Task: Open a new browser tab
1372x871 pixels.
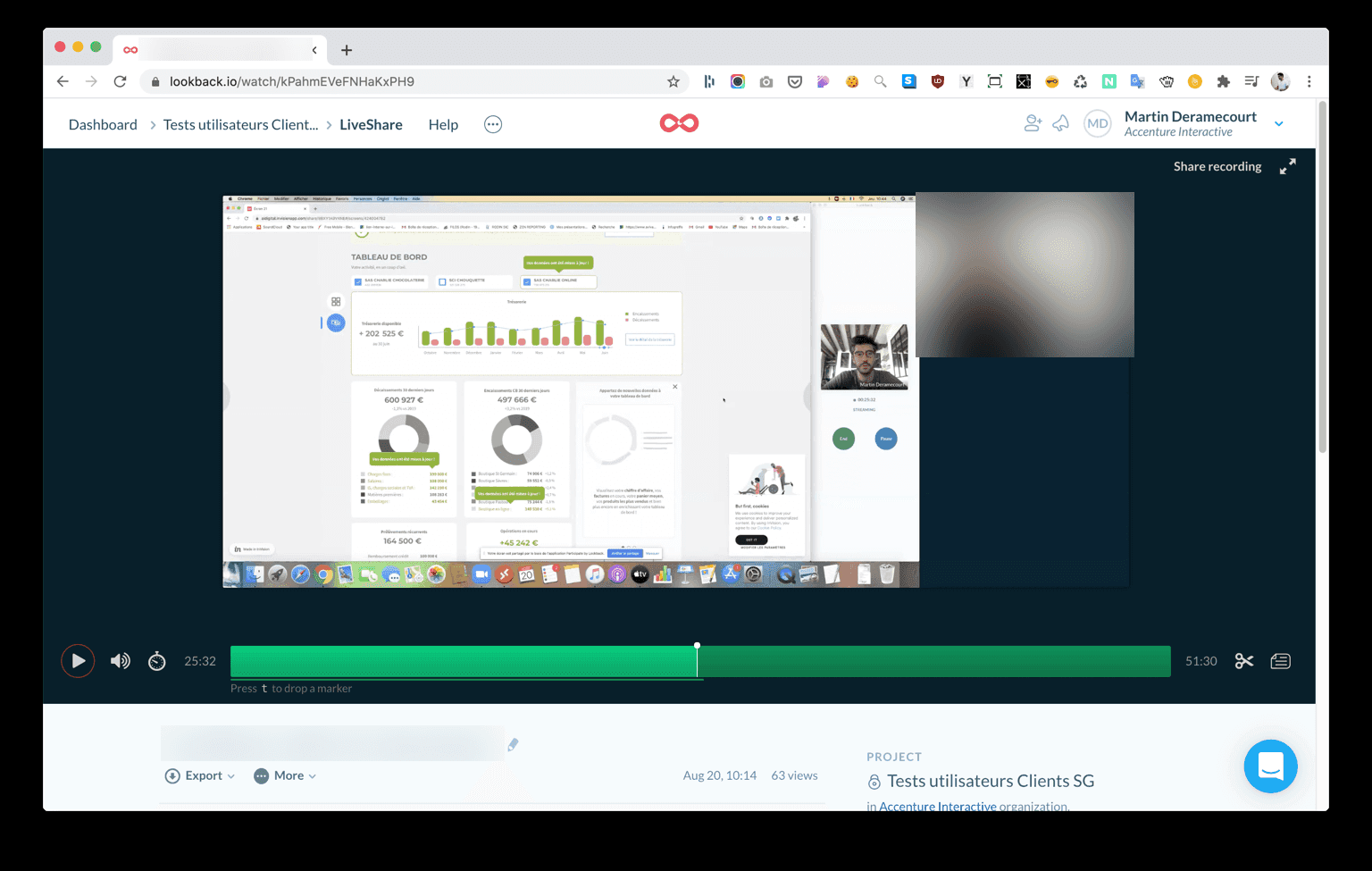Action: (x=347, y=50)
